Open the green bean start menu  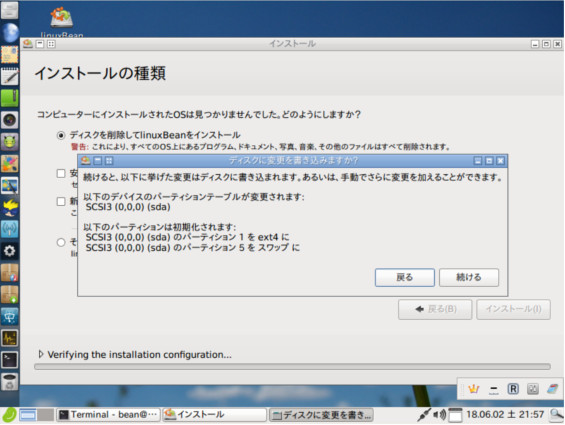pyautogui.click(x=9, y=415)
